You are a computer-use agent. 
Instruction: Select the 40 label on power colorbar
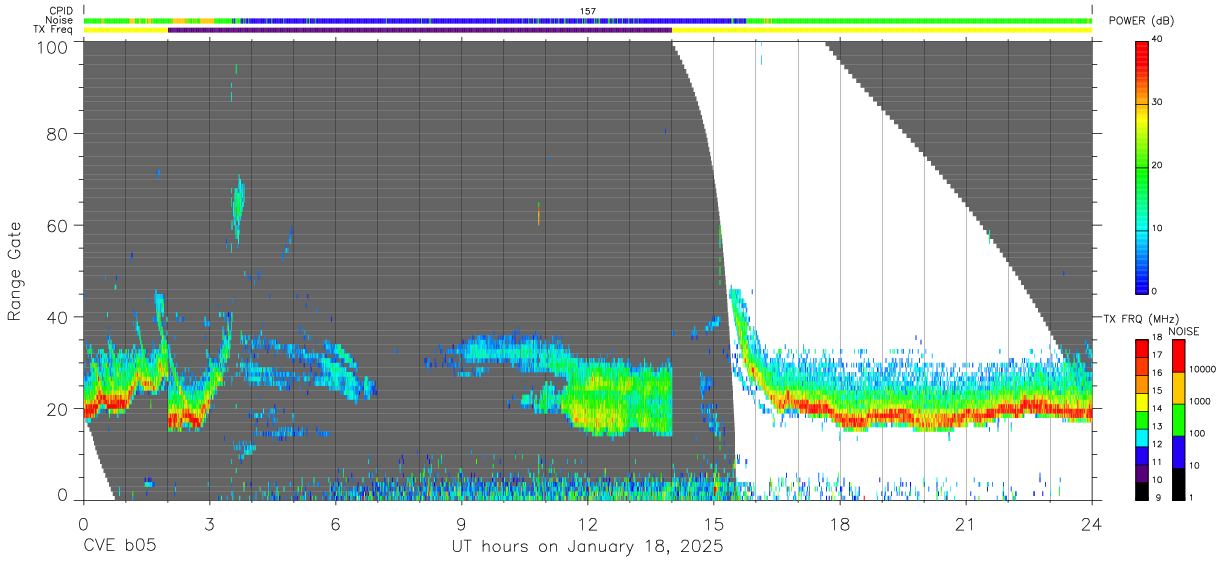1157,39
